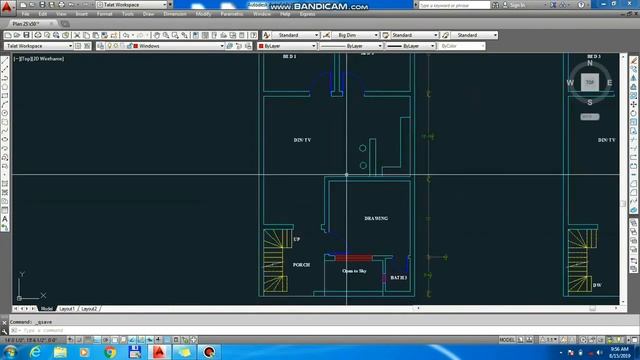Image resolution: width=640 pixels, height=360 pixels.
Task: Open the Talat Workspace dropdown in workspaces toolbar
Action: [39, 46]
